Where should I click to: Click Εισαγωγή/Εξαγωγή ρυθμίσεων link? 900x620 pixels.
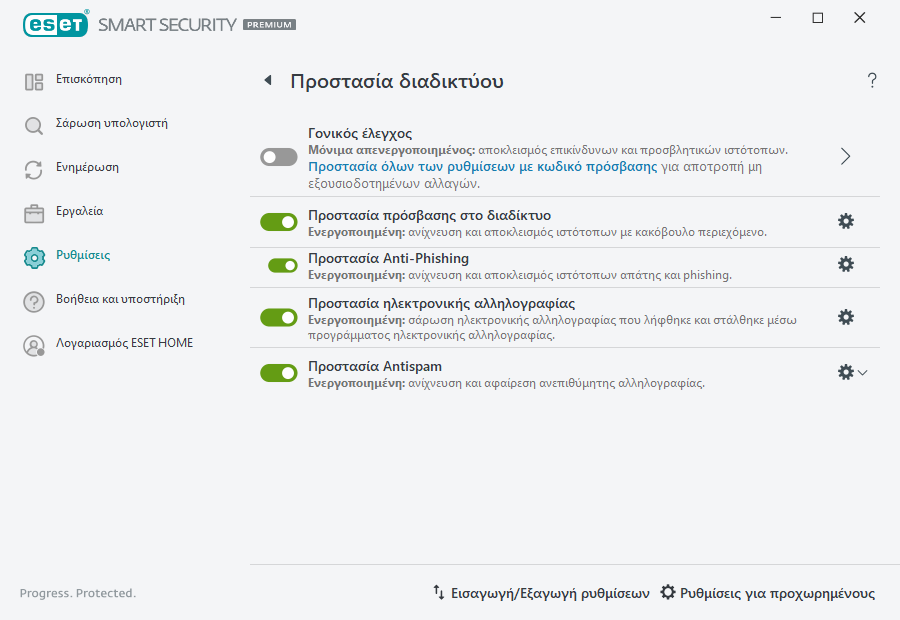coord(545,592)
